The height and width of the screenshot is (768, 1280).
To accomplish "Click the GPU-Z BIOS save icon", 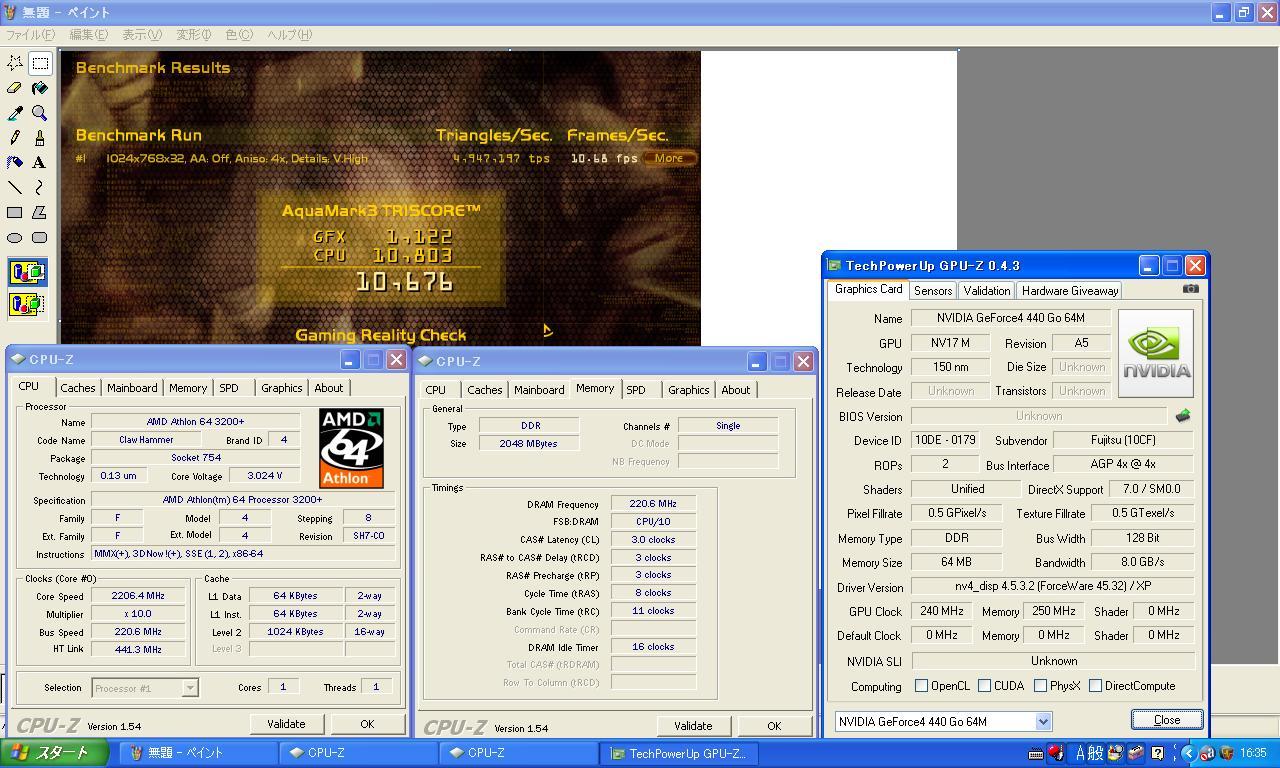I will click(x=1183, y=416).
